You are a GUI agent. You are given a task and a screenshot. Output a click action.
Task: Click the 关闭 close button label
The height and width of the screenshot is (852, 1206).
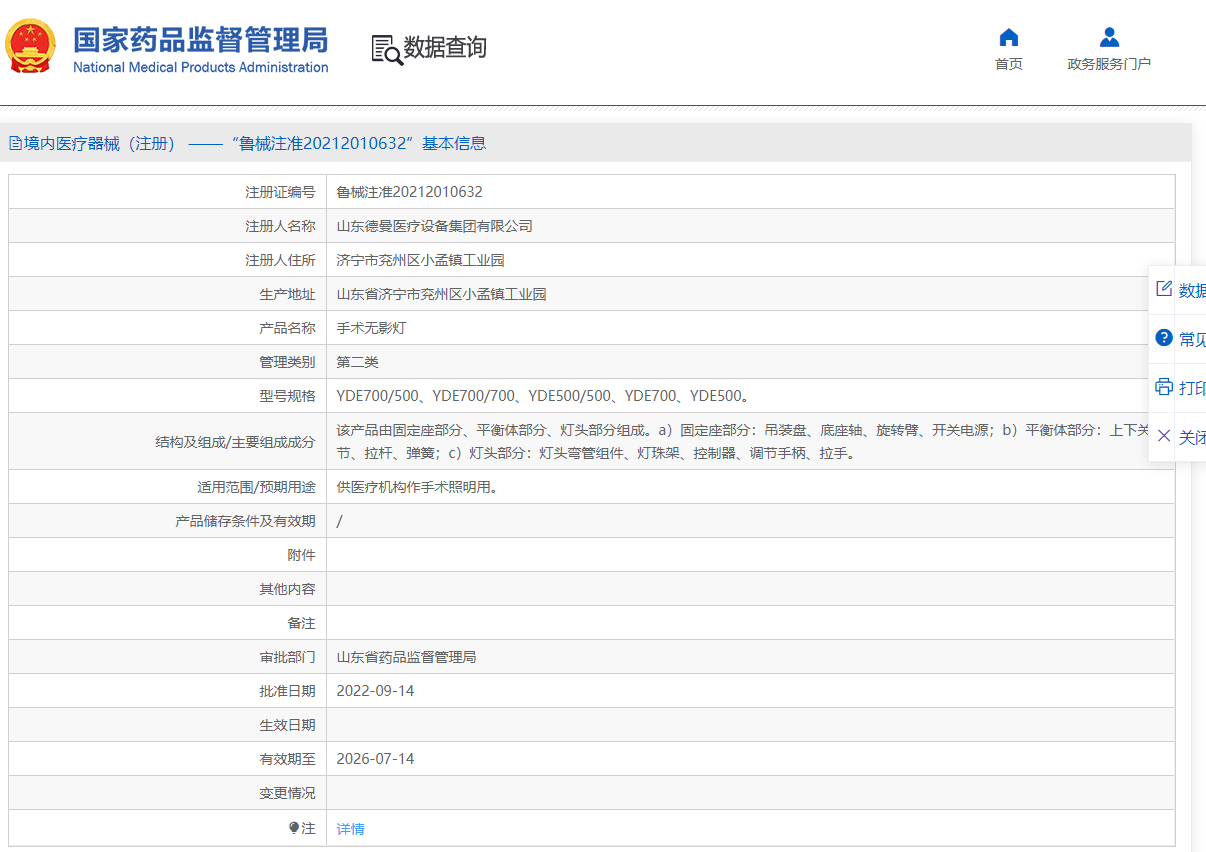click(1192, 437)
